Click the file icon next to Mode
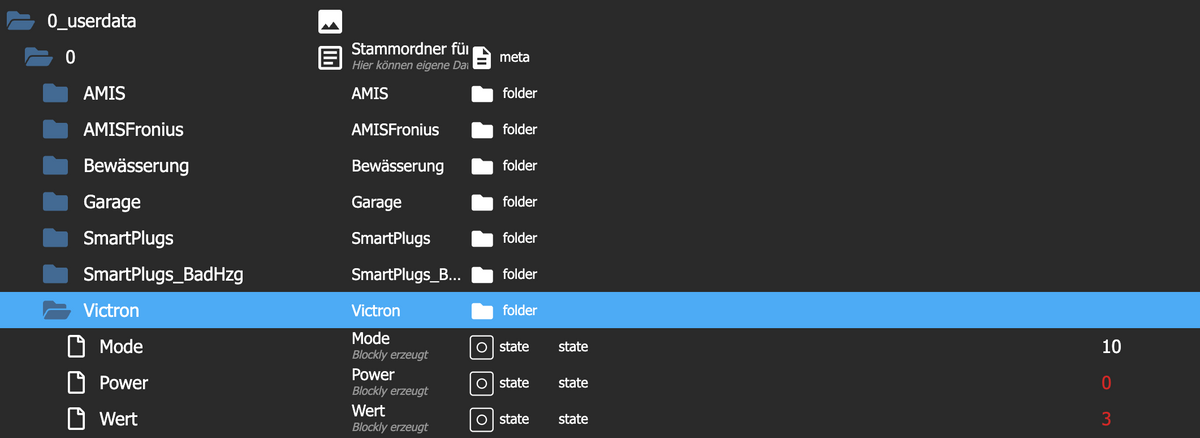1200x438 pixels. point(76,347)
